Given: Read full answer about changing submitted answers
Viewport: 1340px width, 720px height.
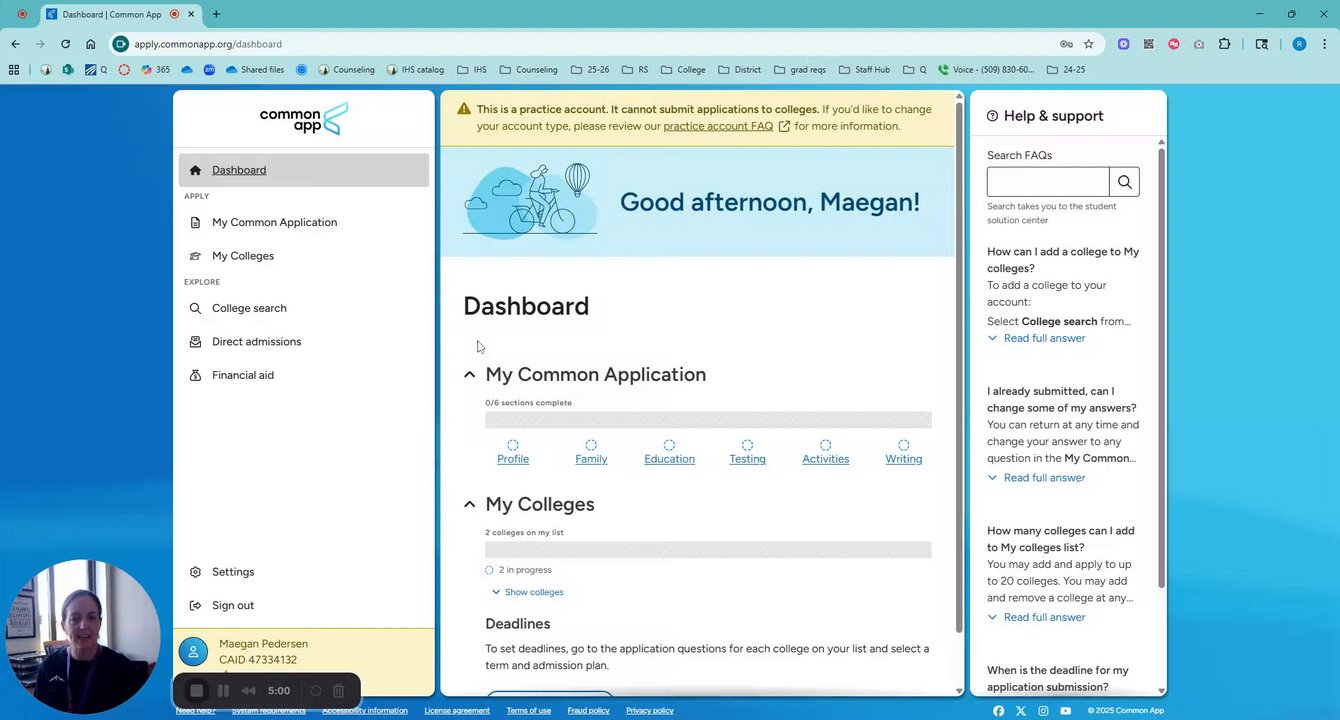Looking at the screenshot, I should point(1036,478).
